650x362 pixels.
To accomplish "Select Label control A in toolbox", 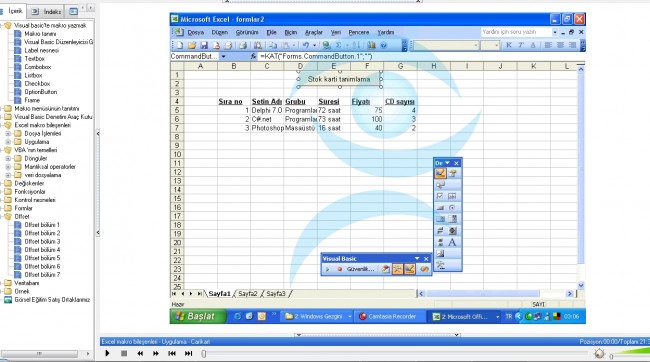I will tap(453, 242).
